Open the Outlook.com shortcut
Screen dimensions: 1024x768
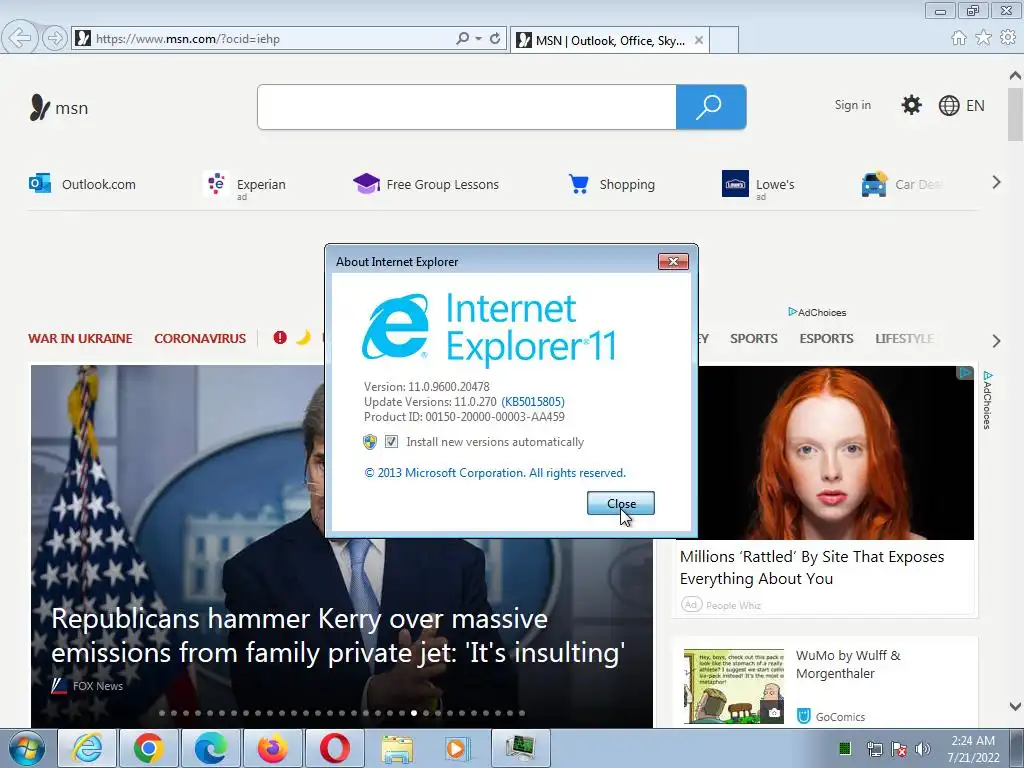(x=82, y=184)
